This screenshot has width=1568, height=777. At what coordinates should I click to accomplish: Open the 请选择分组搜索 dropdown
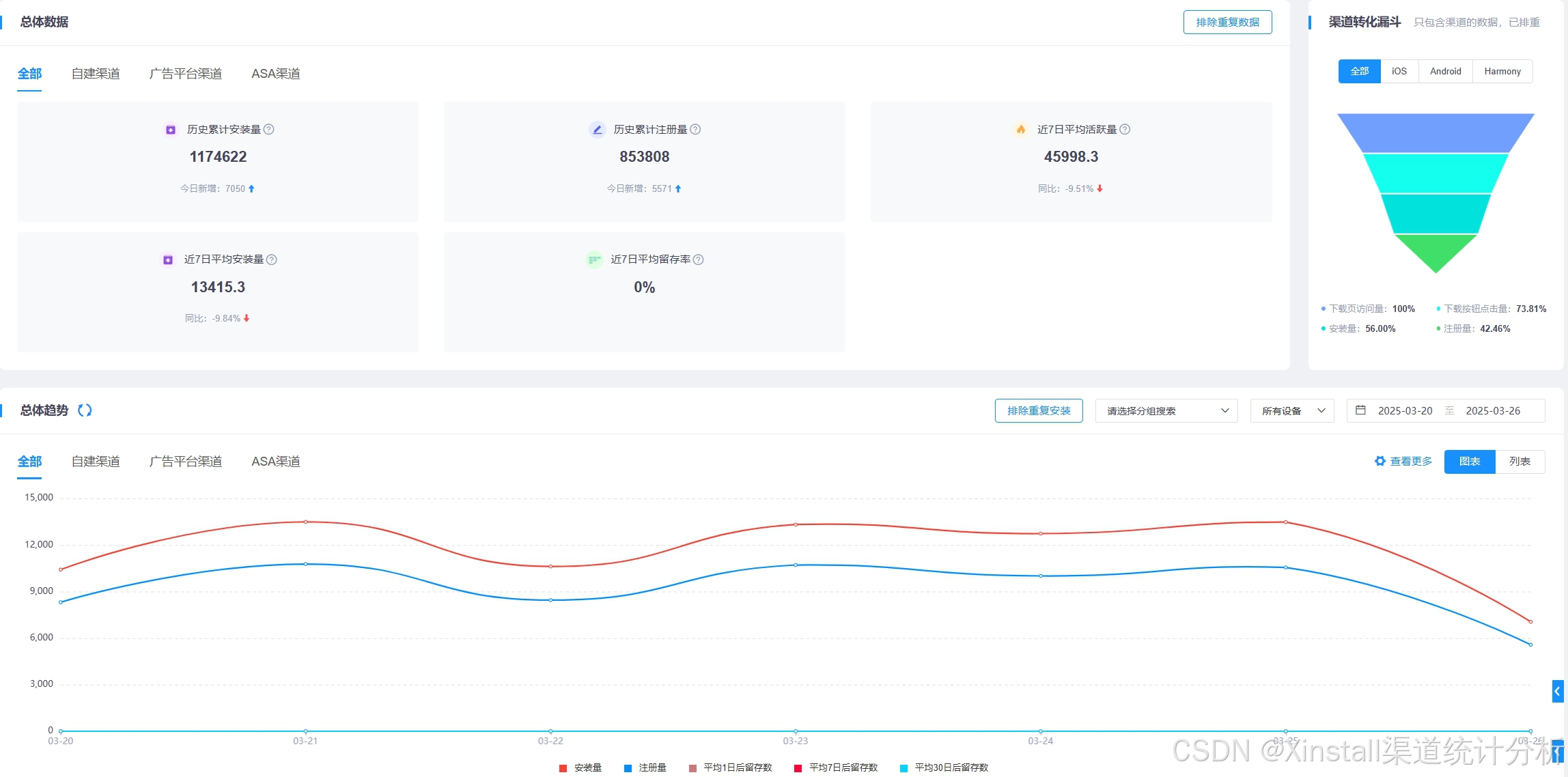1166,411
